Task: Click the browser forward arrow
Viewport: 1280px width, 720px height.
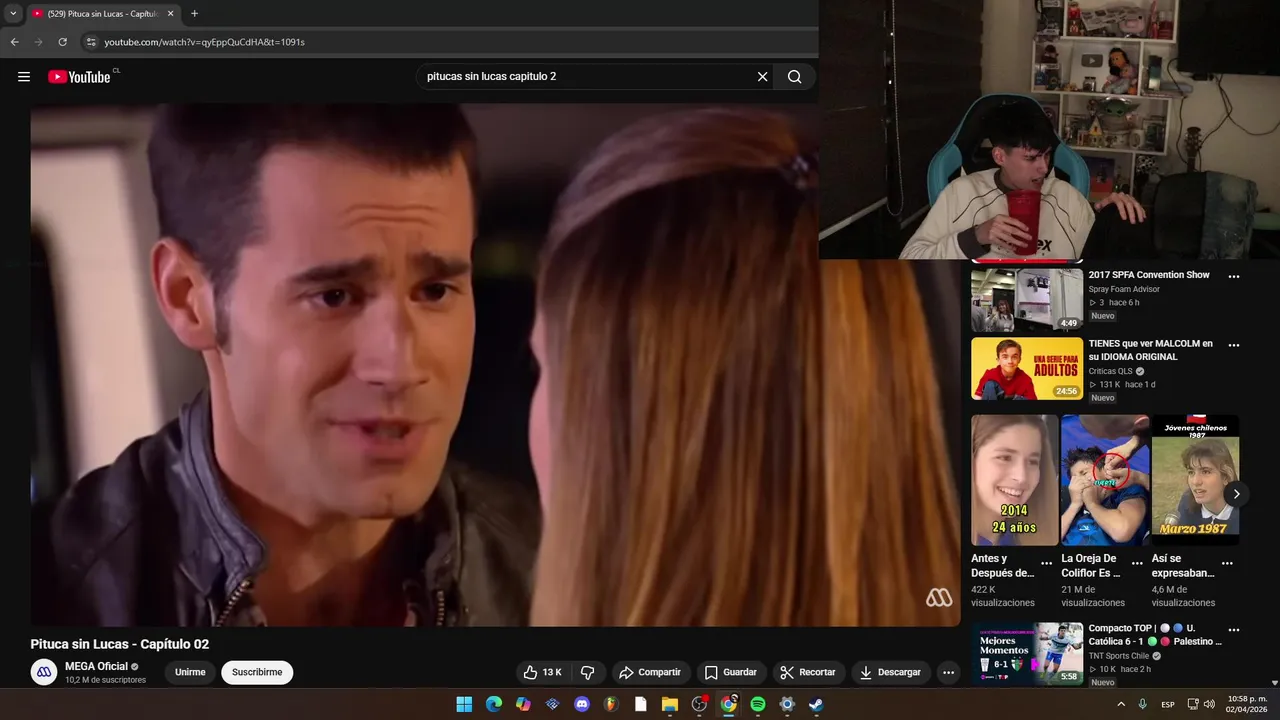Action: (x=38, y=42)
